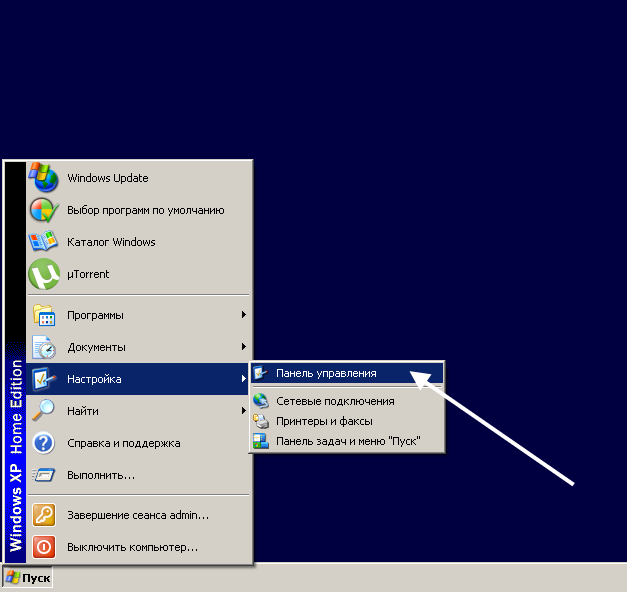This screenshot has height=592, width=627.
Task: Click the taskbar and Start menu settings icon
Action: click(261, 441)
